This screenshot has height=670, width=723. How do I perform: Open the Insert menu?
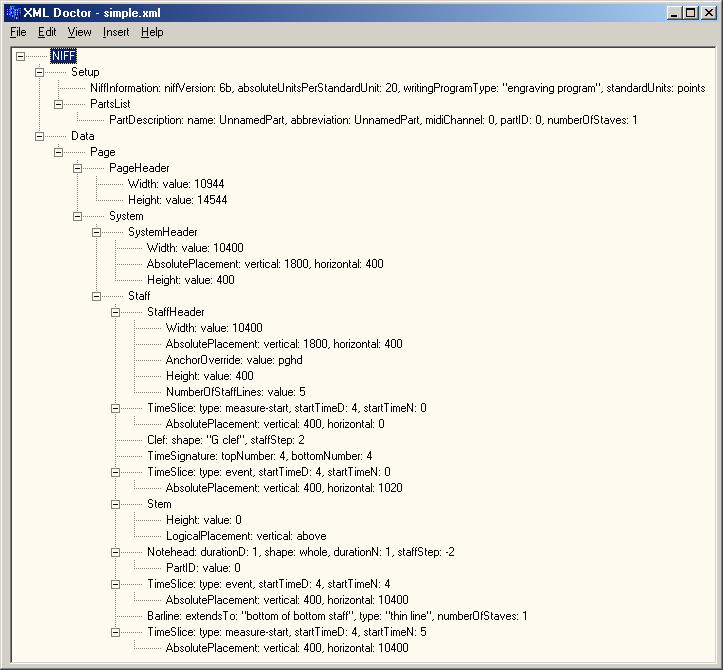click(x=116, y=32)
